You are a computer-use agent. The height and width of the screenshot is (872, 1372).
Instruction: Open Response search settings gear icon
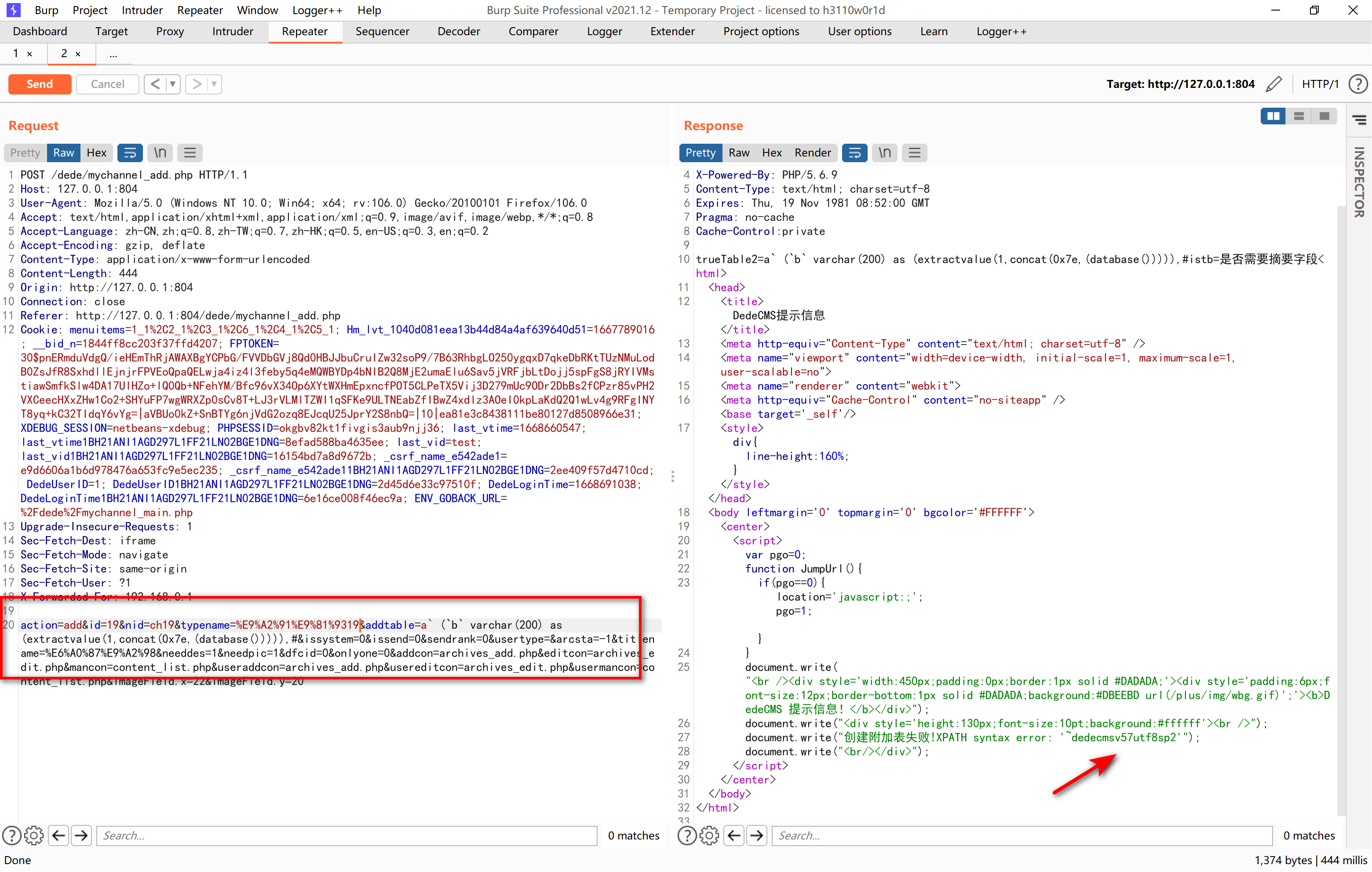pos(709,836)
